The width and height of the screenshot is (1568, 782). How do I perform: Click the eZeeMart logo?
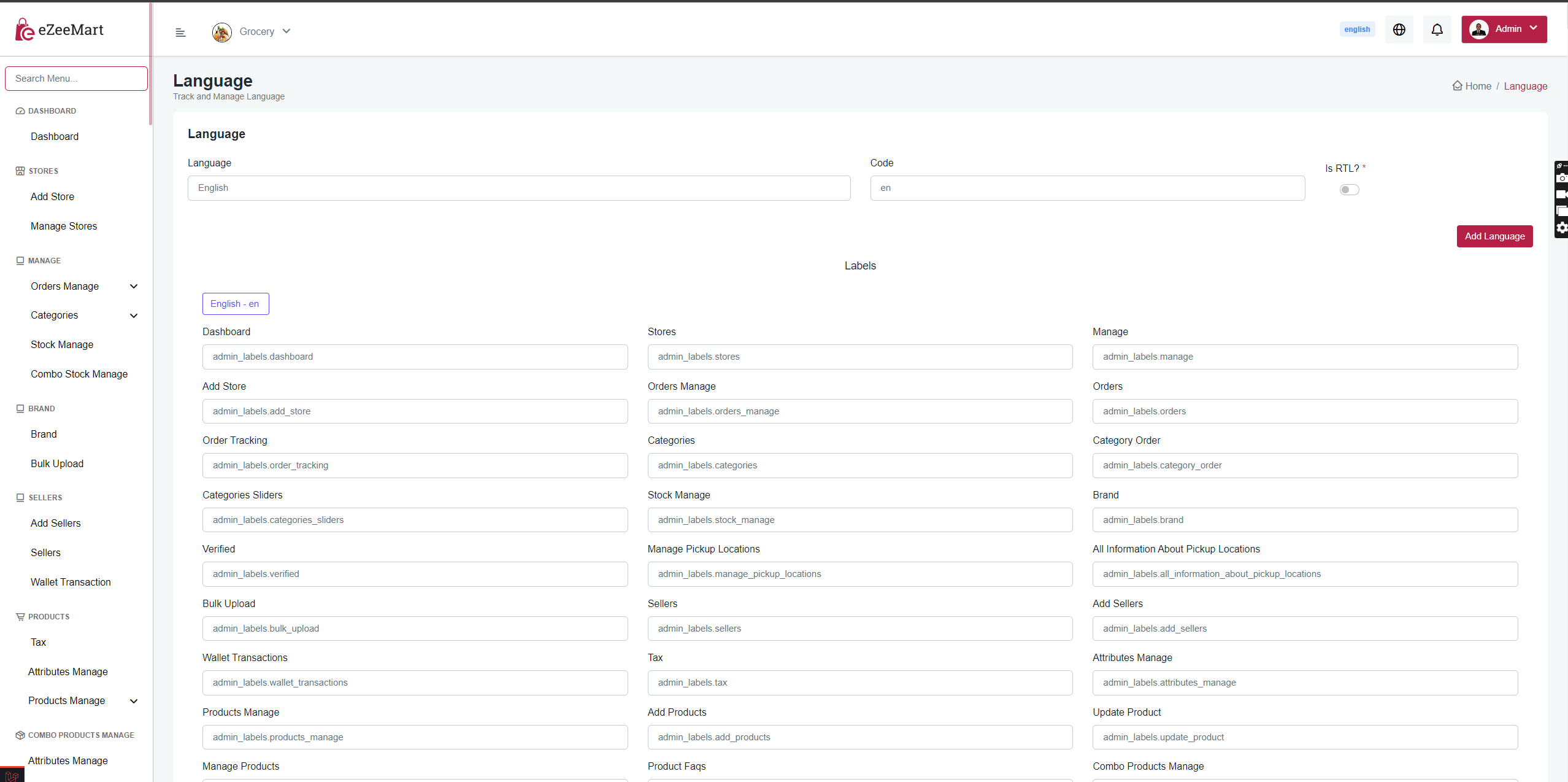point(59,29)
